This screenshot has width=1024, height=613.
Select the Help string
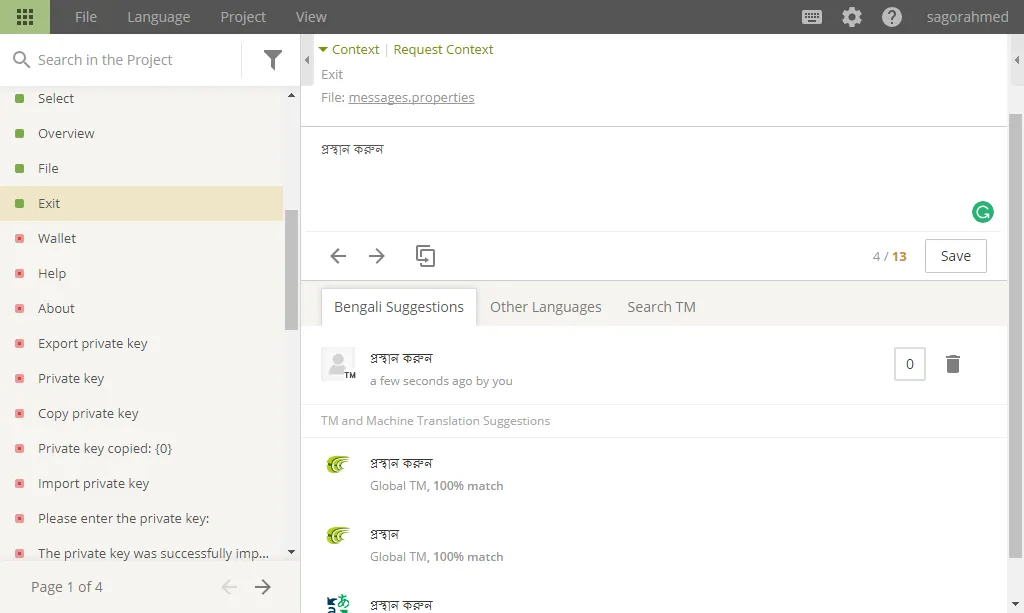point(141,274)
